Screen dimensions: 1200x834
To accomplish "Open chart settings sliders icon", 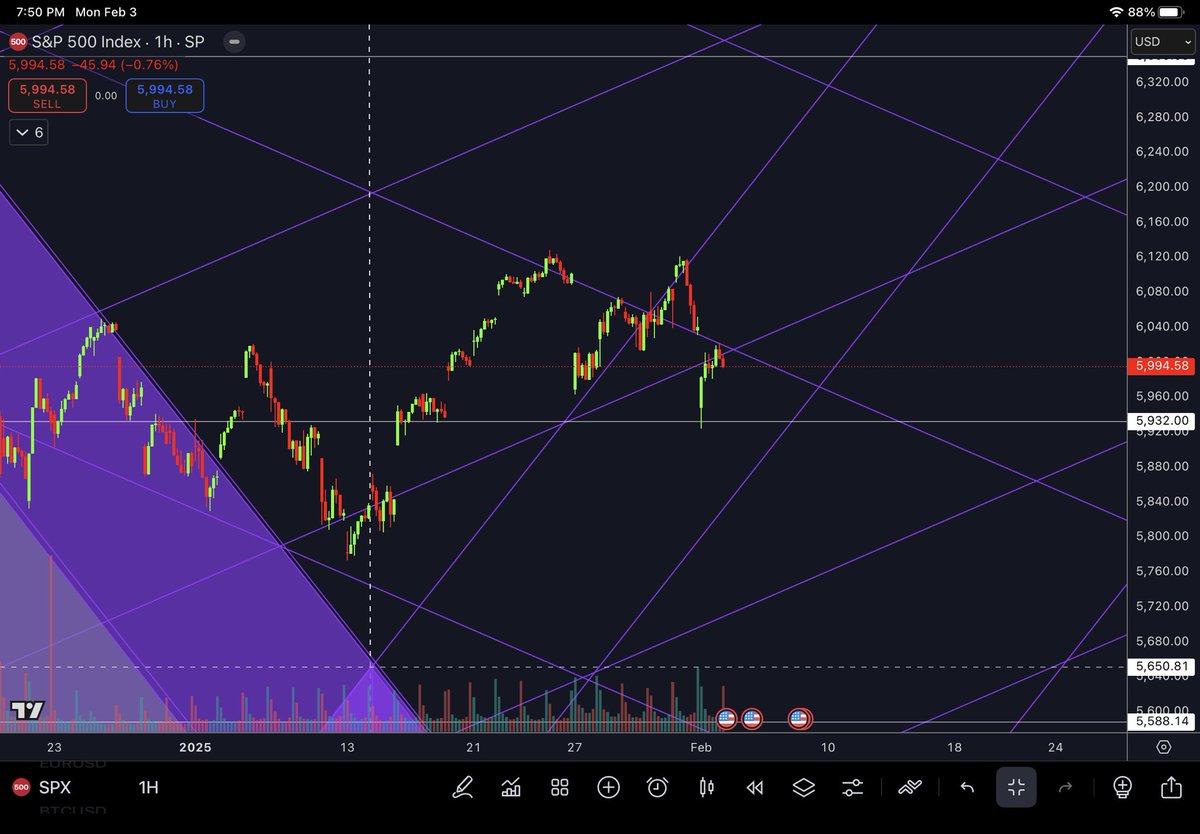I will pyautogui.click(x=852, y=787).
